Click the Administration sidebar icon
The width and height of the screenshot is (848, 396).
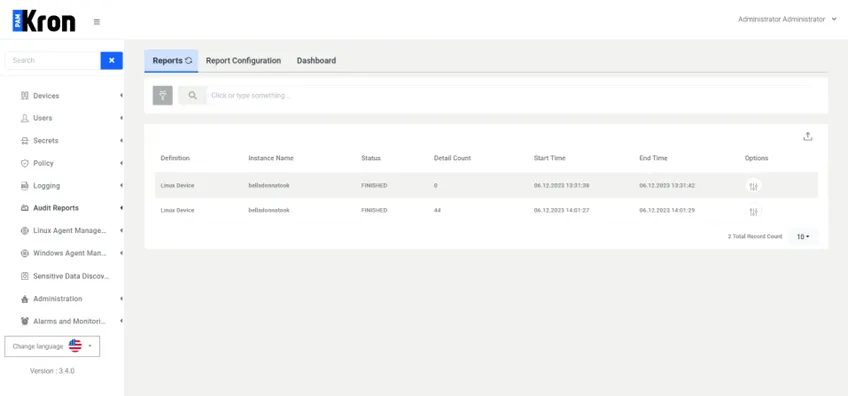[24, 299]
